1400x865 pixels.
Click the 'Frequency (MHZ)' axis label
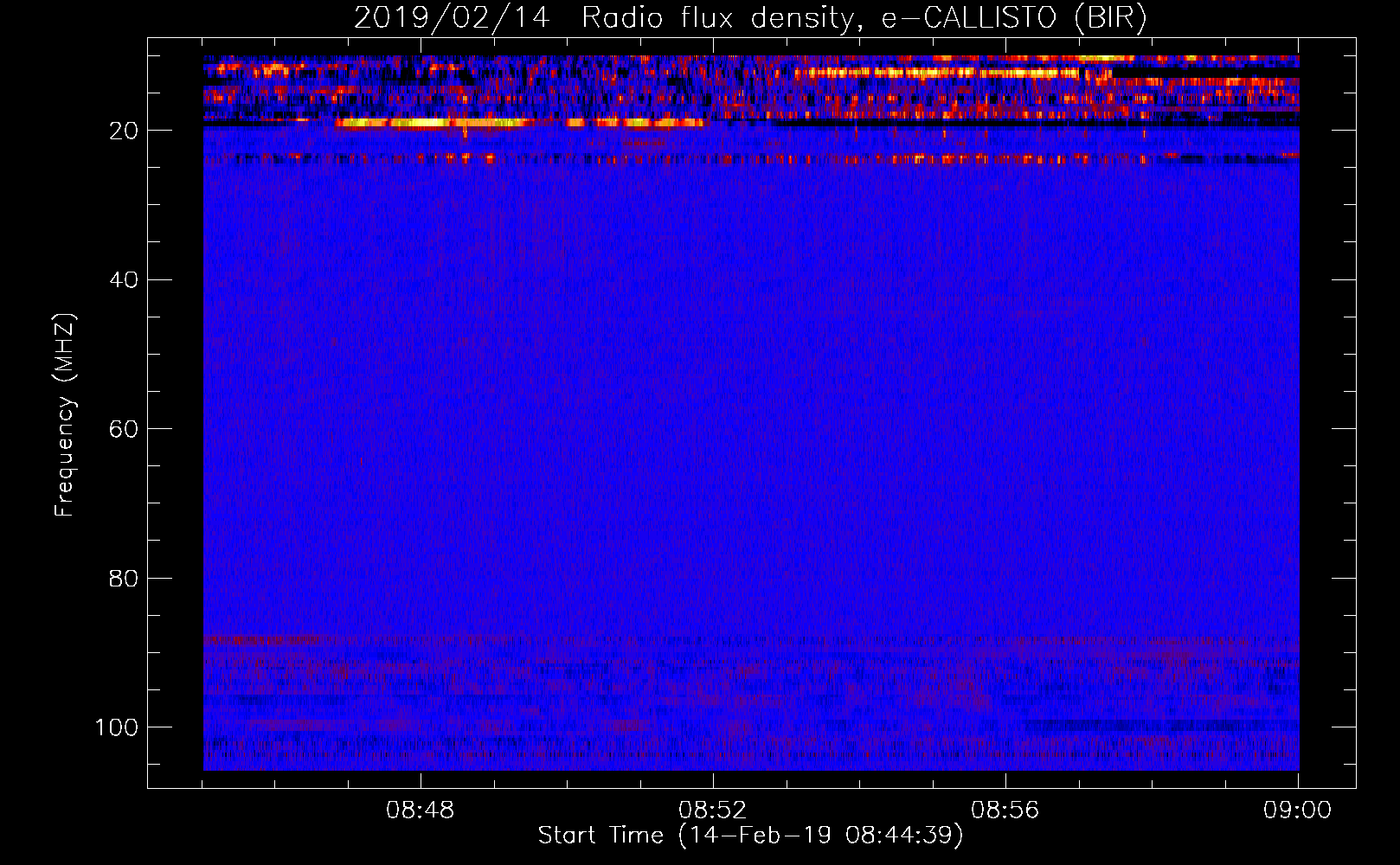[x=66, y=415]
